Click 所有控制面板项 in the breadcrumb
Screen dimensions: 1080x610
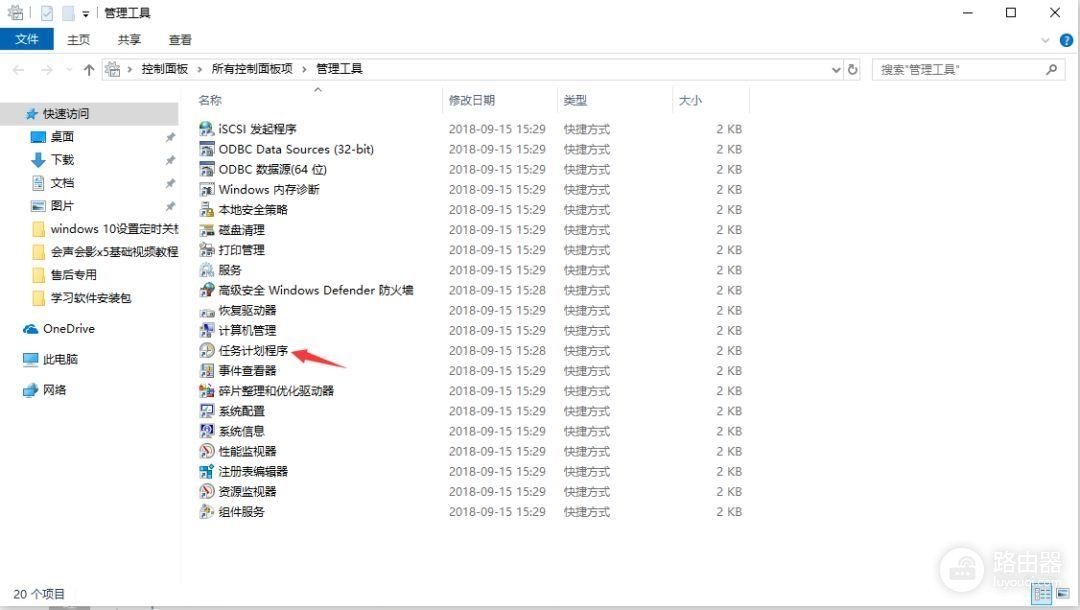point(252,69)
